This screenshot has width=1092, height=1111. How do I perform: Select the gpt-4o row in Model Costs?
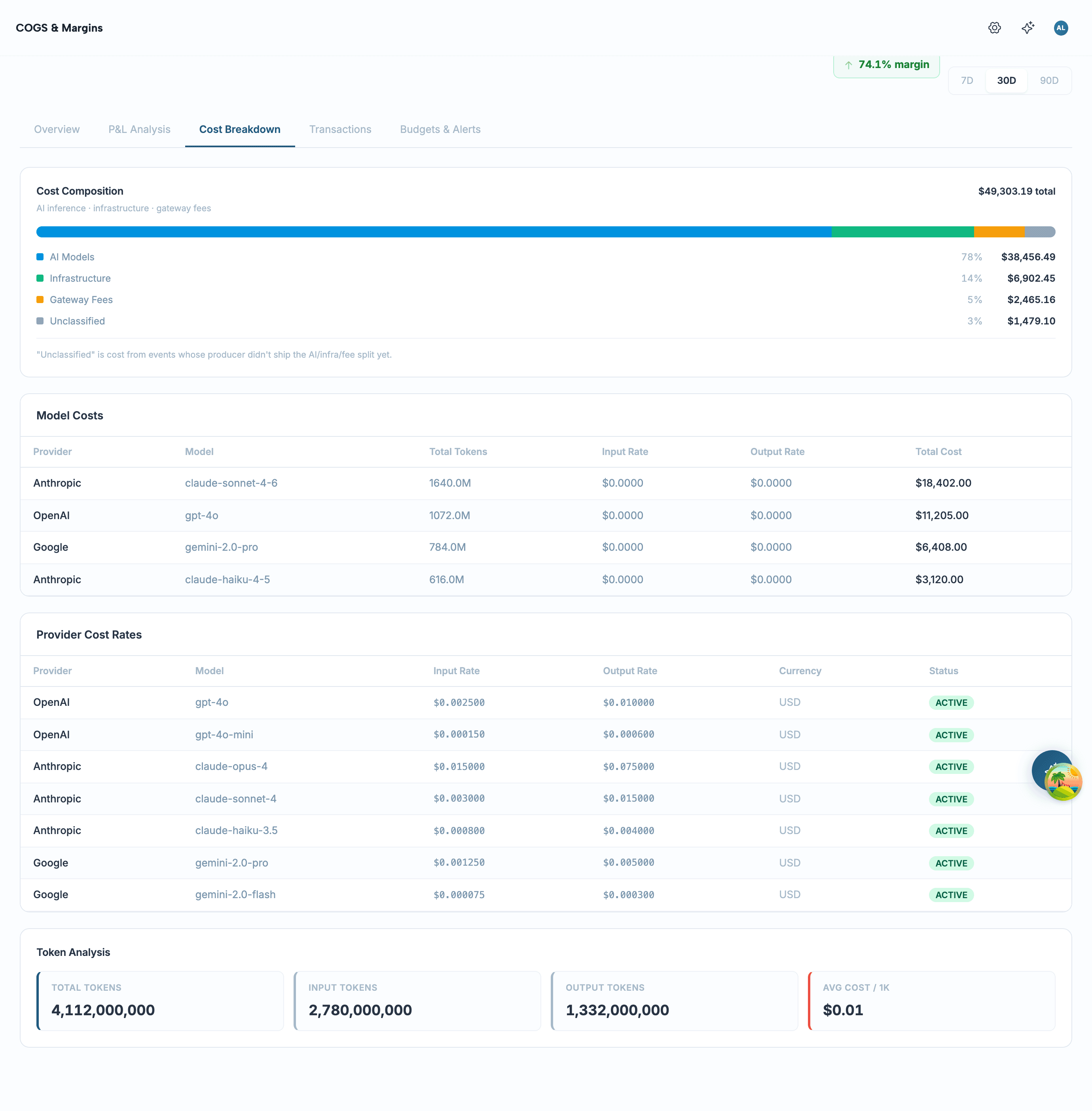546,516
